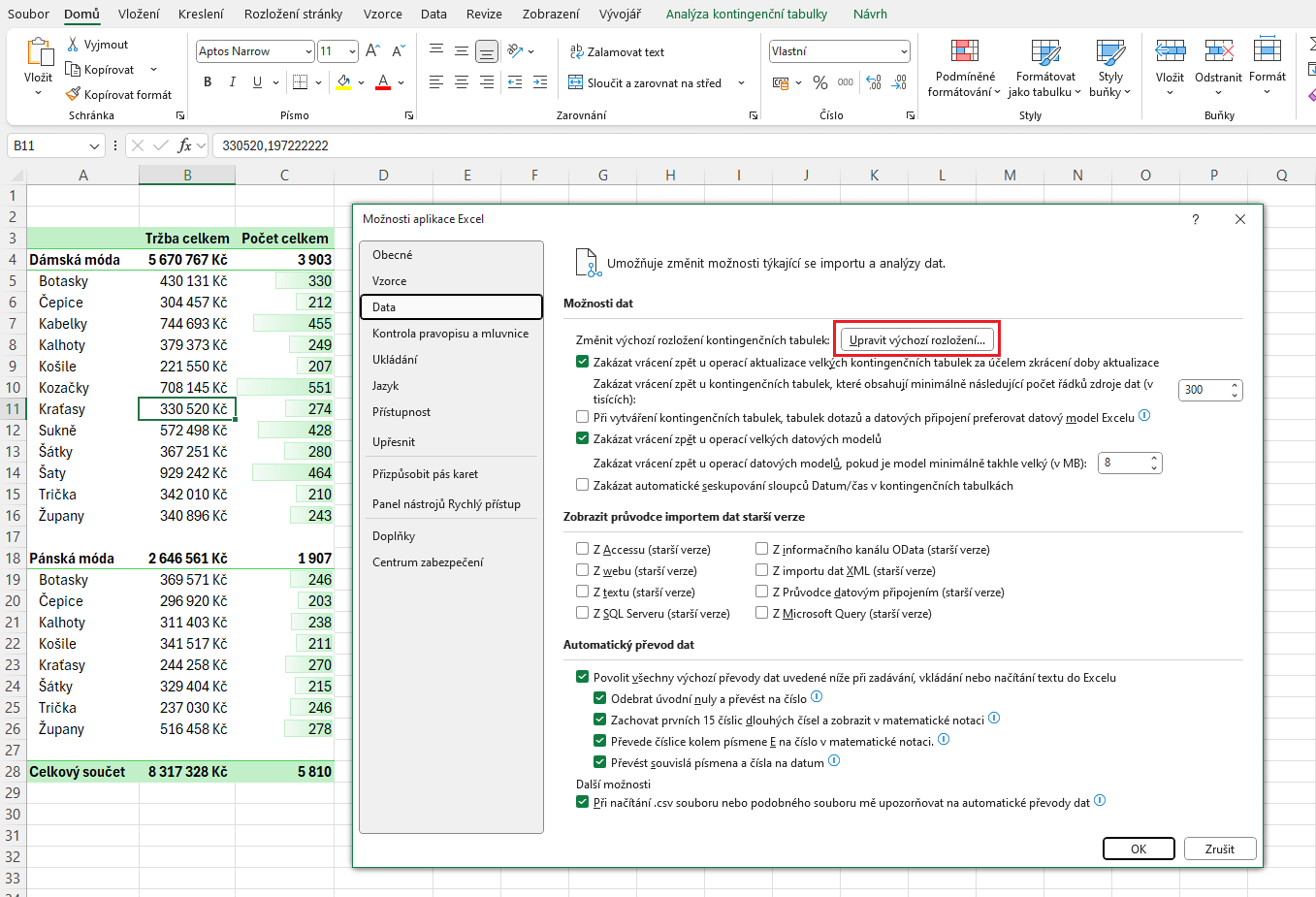Viewport: 1316px width, 897px height.
Task: Click the Italic formatting icon
Action: coord(233,82)
